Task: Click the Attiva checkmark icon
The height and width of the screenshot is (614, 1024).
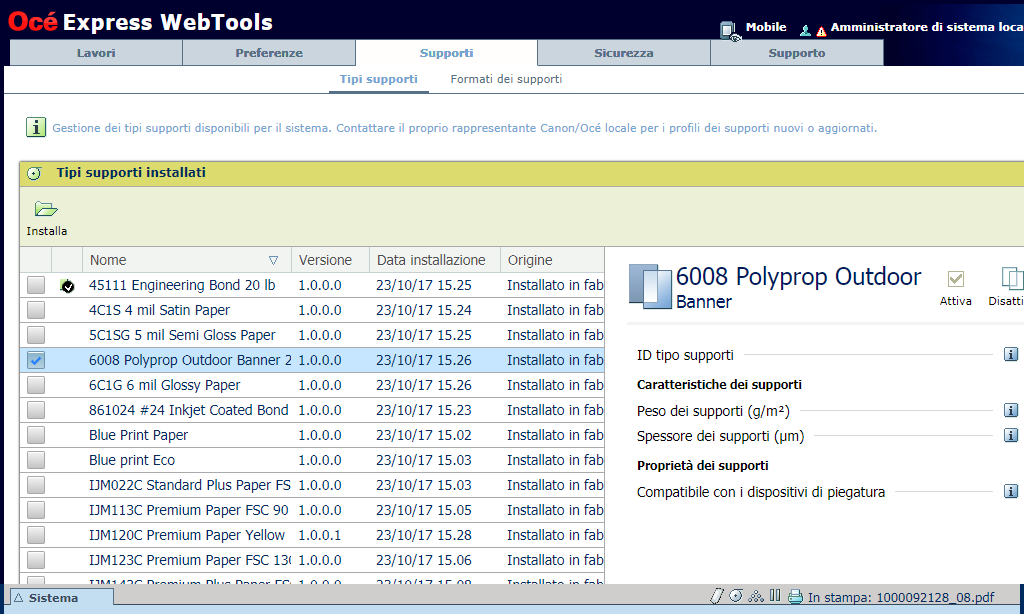Action: (x=955, y=279)
